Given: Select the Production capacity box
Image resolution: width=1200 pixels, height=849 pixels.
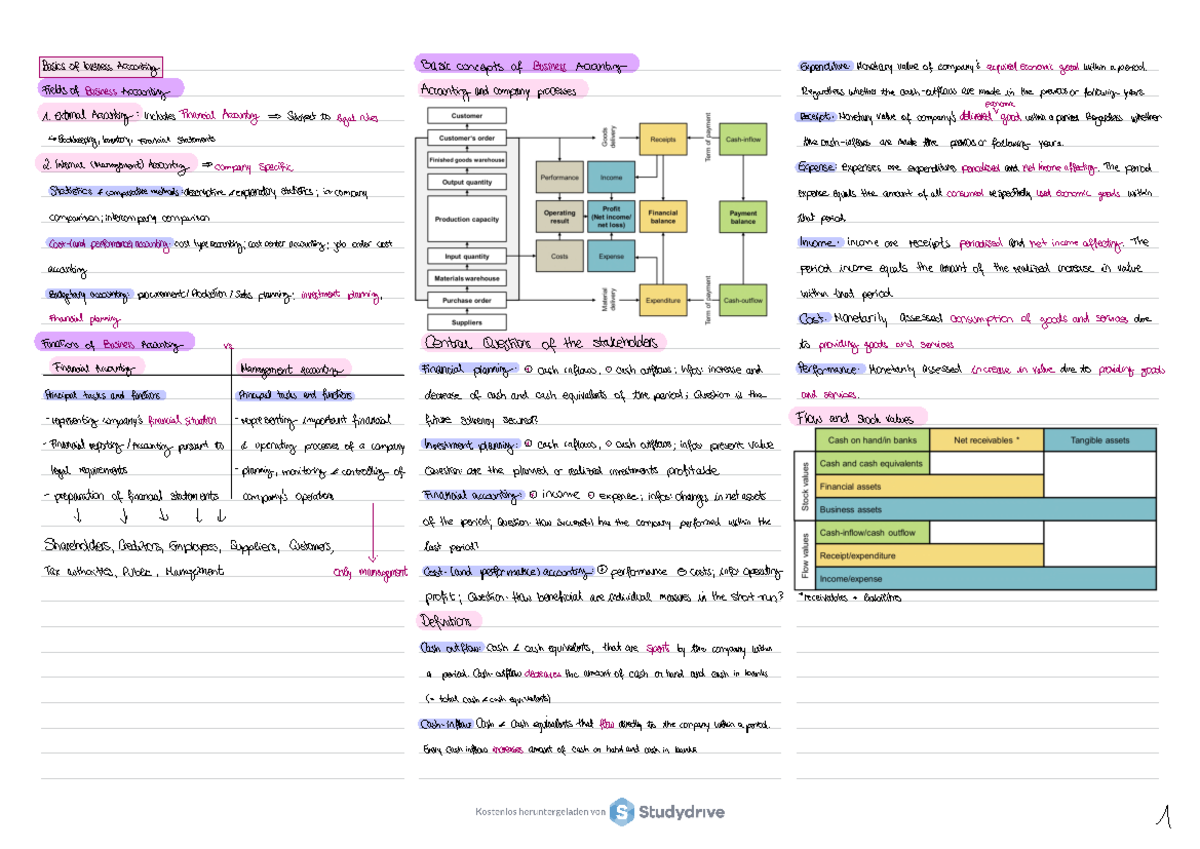Looking at the screenshot, I should (466, 217).
